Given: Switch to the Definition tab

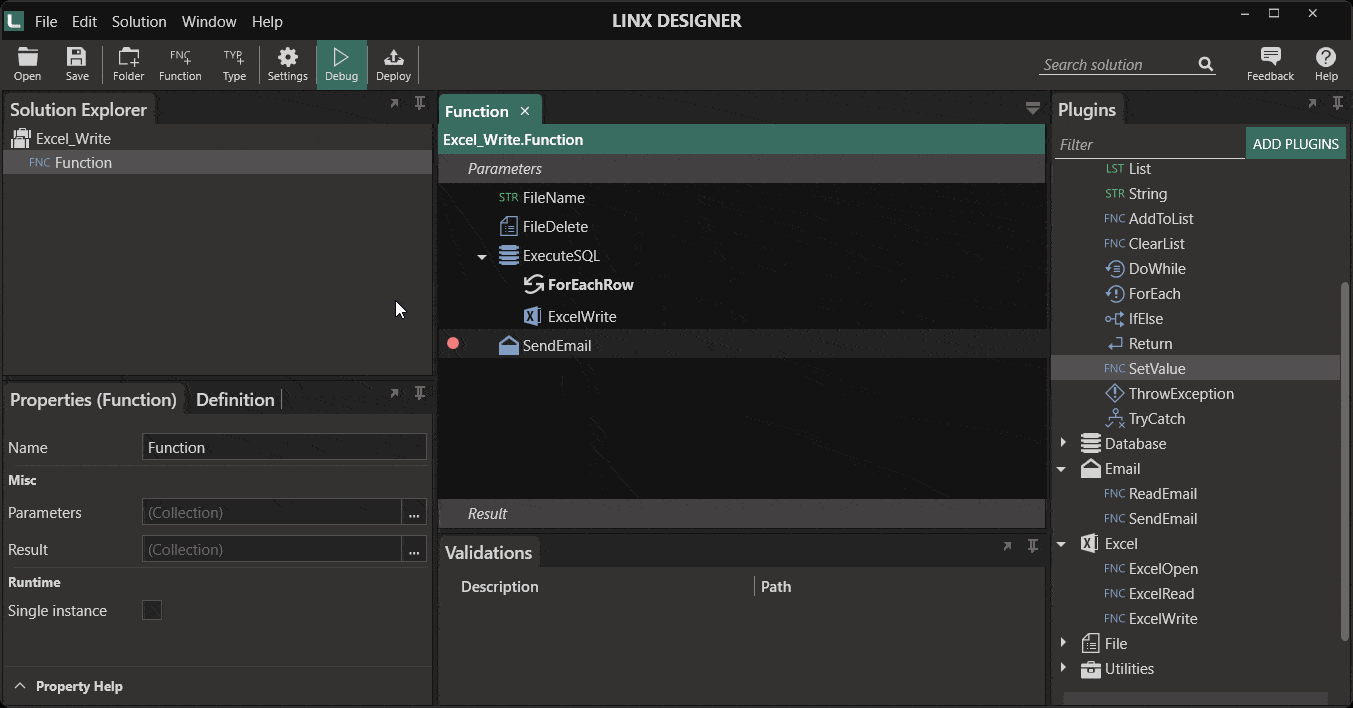Looking at the screenshot, I should (x=235, y=400).
